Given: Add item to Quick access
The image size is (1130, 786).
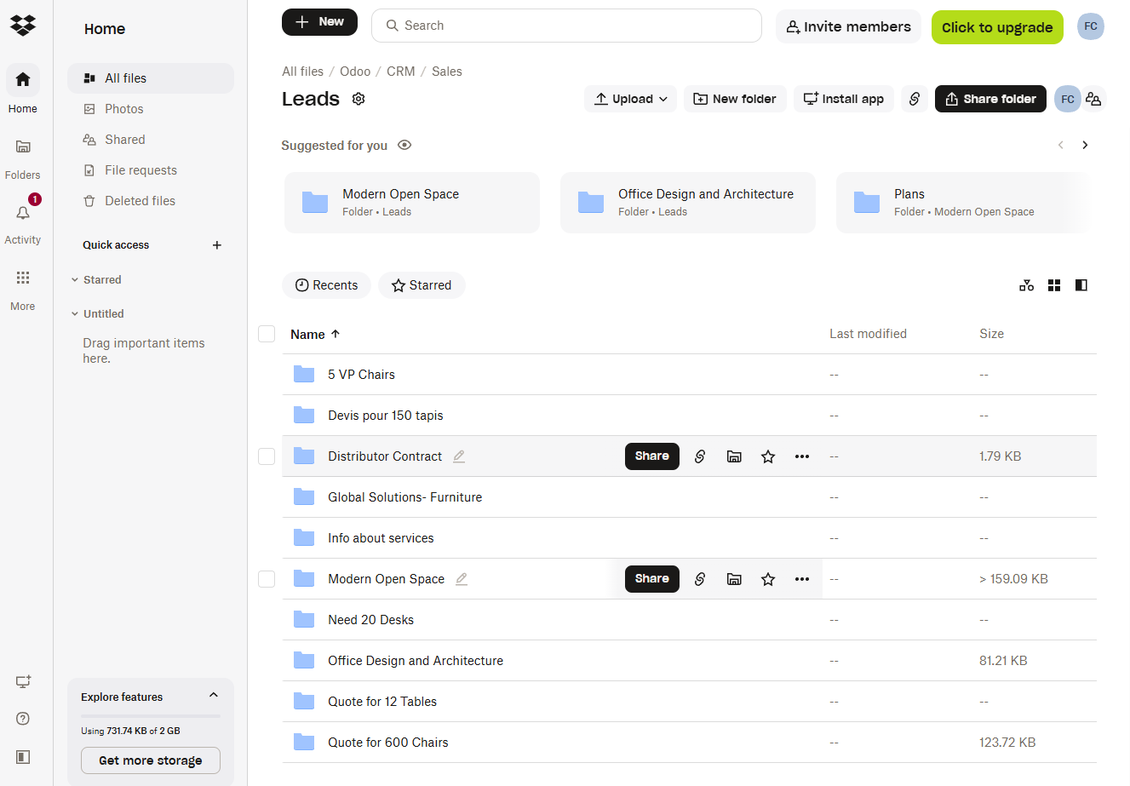Looking at the screenshot, I should (x=217, y=245).
